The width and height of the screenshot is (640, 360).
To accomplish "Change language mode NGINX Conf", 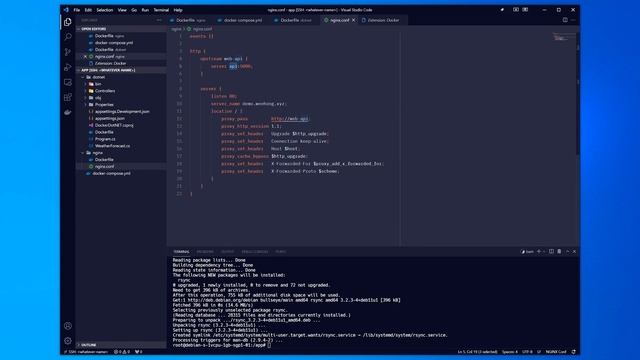I will 556,352.
